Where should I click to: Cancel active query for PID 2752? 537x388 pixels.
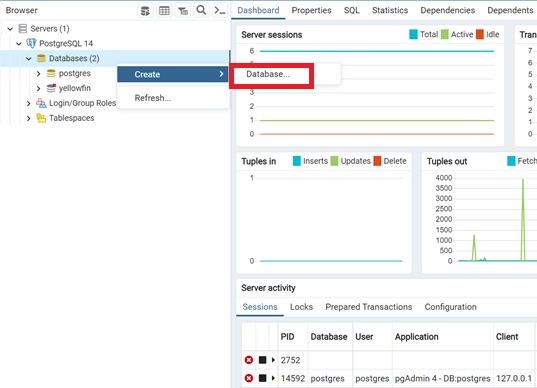tap(263, 360)
